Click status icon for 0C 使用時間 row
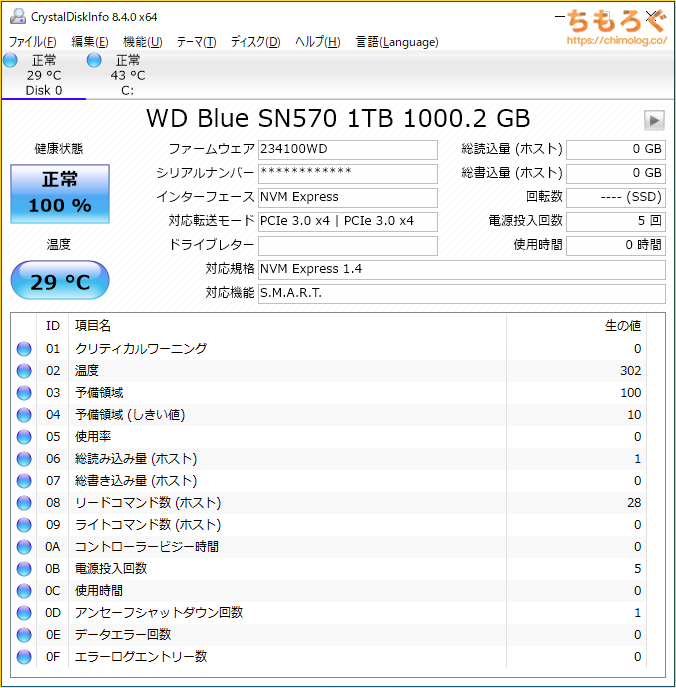Viewport: 676px width, 688px height. click(24, 591)
